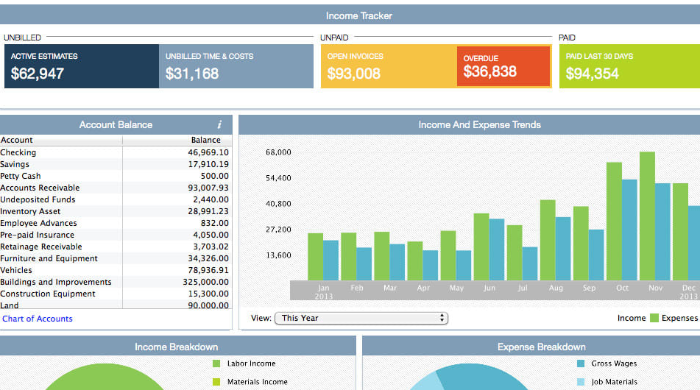Click the green Income legend swatch
The image size is (700, 390).
(x=654, y=318)
